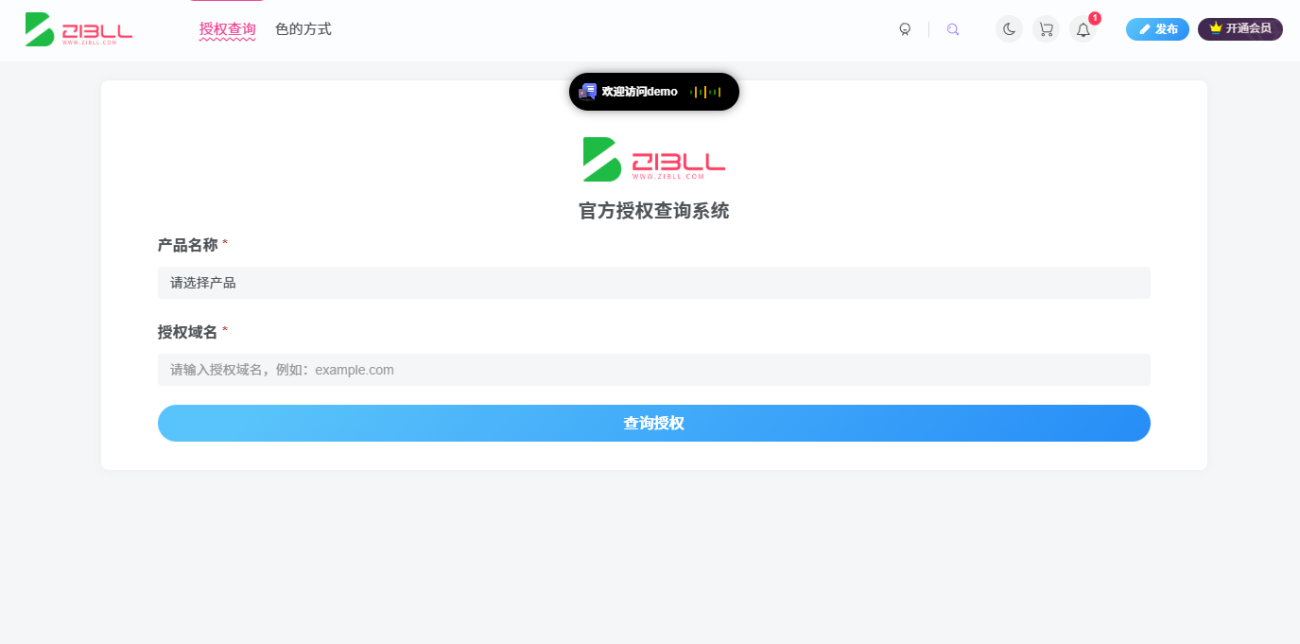Image resolution: width=1300 pixels, height=644 pixels.
Task: Open the shopping cart icon
Action: pos(1045,28)
